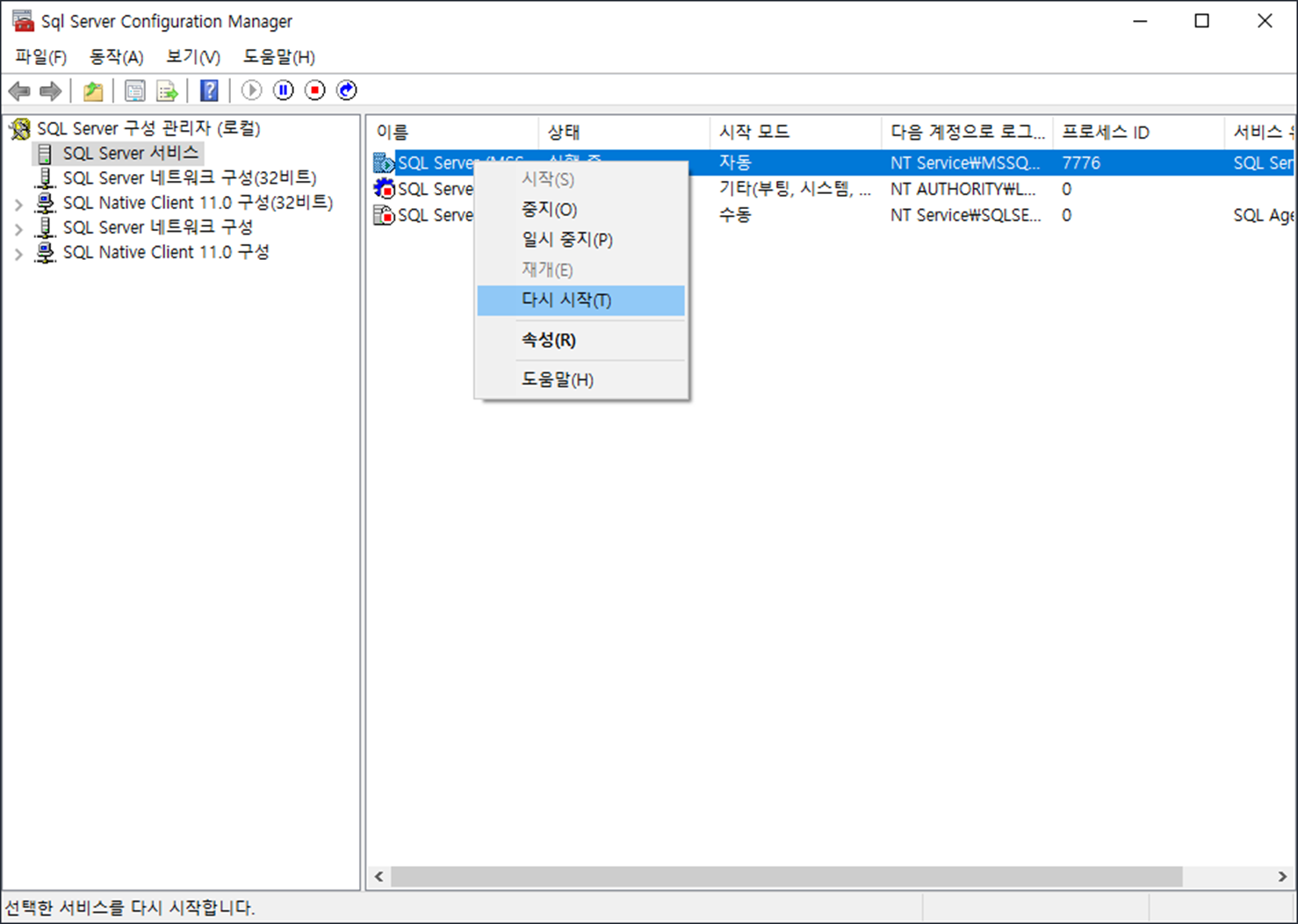Click the Sql Server Configuration Manager title icon
The width and height of the screenshot is (1298, 924).
[23, 21]
